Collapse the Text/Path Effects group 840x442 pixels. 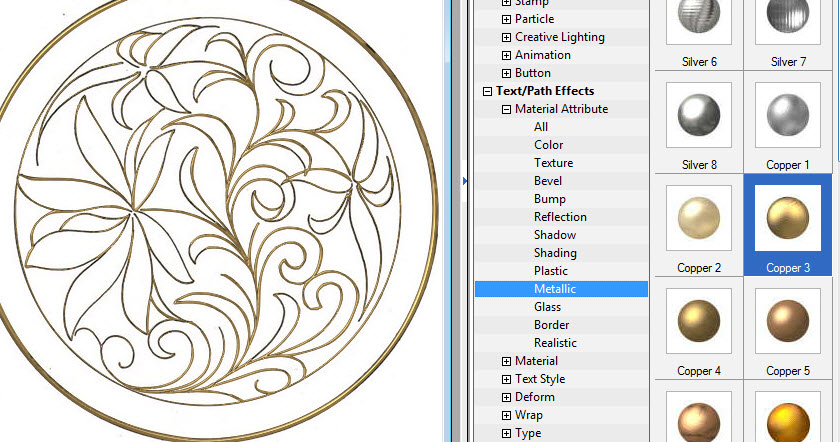pyautogui.click(x=487, y=91)
